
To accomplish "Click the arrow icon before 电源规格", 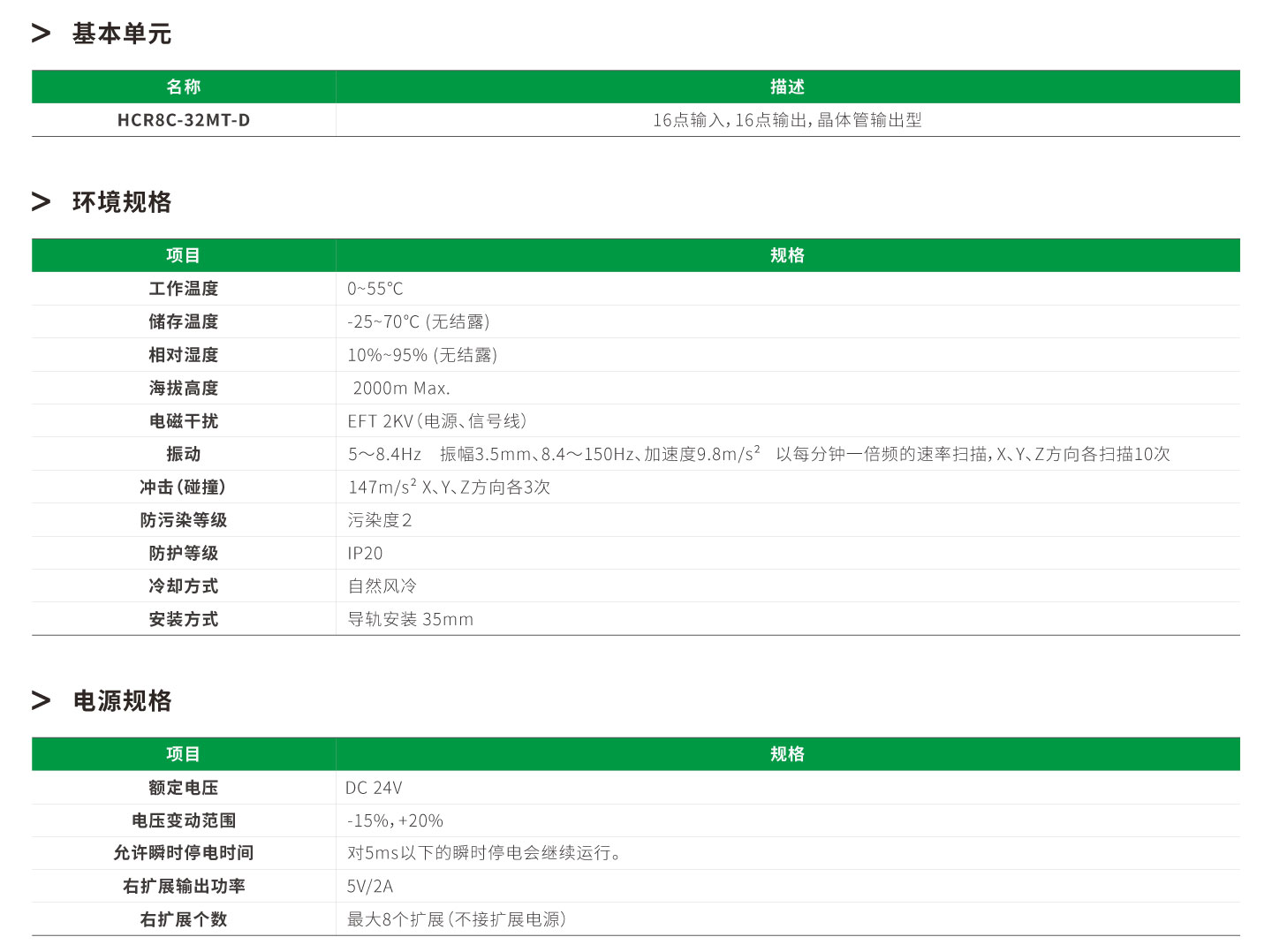I will [x=39, y=700].
